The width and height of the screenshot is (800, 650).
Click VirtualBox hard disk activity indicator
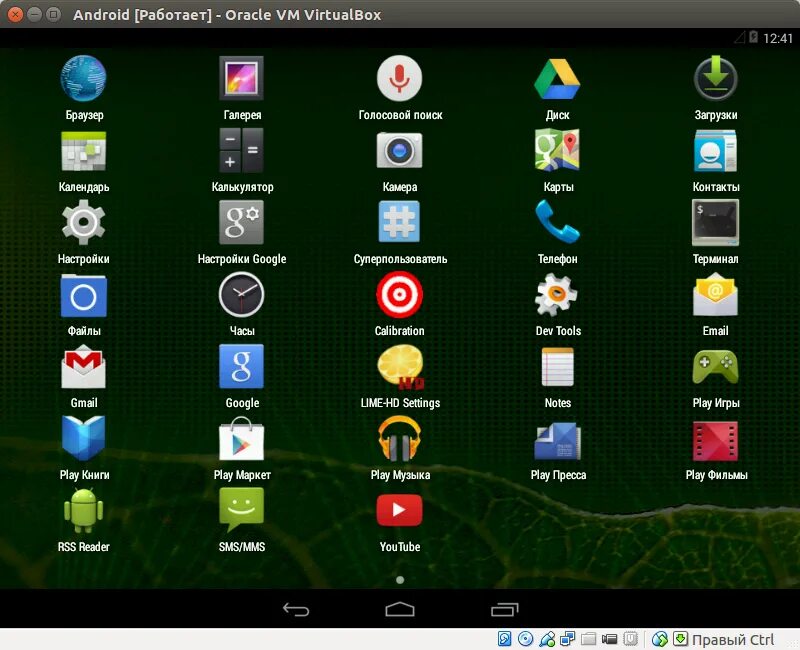505,639
